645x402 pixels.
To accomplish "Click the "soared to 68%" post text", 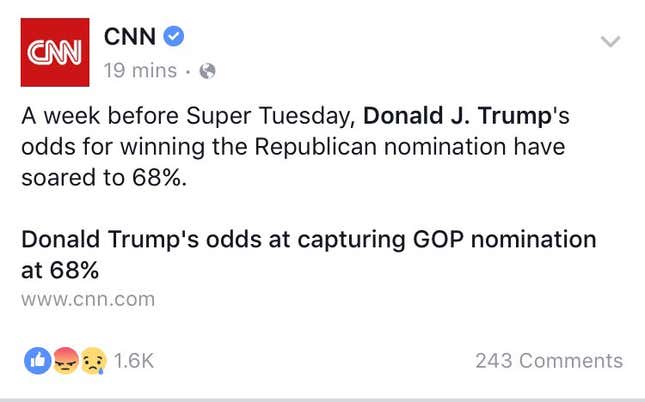I will (104, 178).
